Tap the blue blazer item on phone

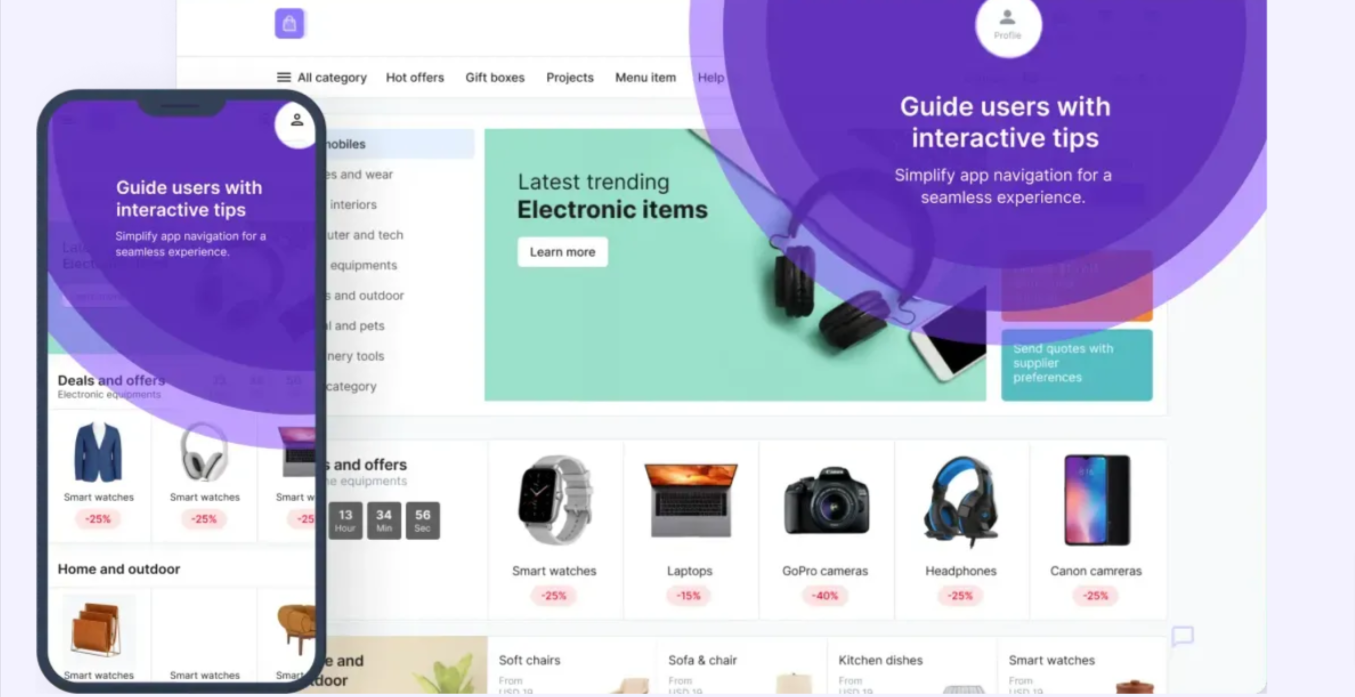[x=98, y=453]
